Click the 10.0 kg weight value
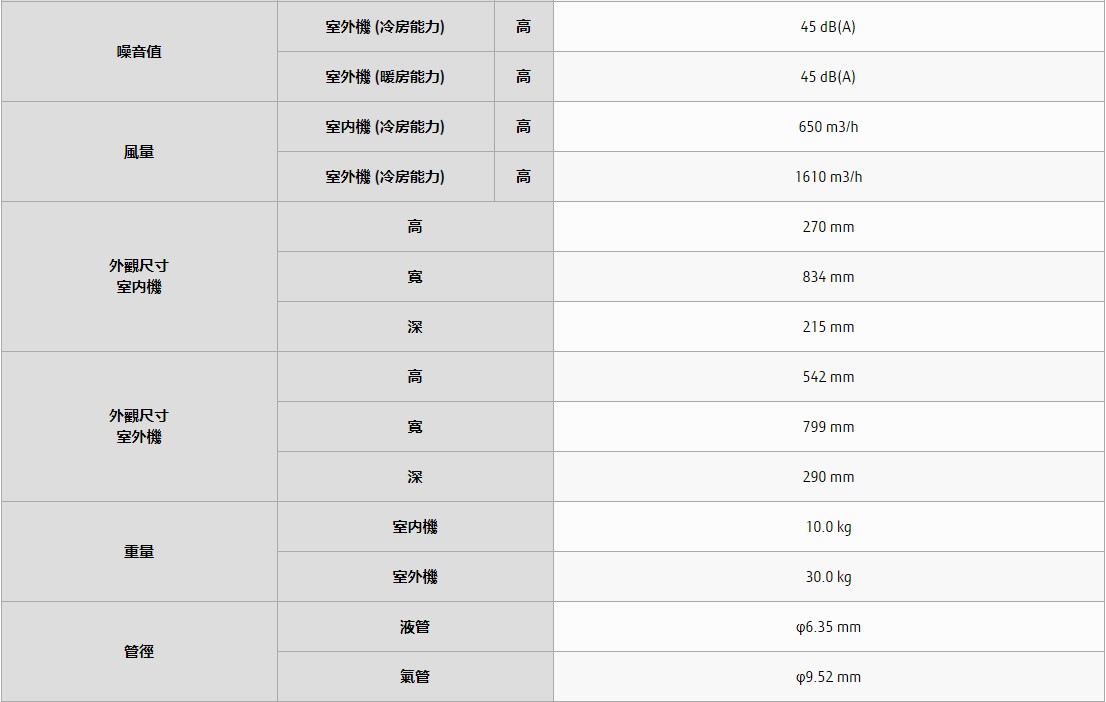1106x702 pixels. (828, 527)
